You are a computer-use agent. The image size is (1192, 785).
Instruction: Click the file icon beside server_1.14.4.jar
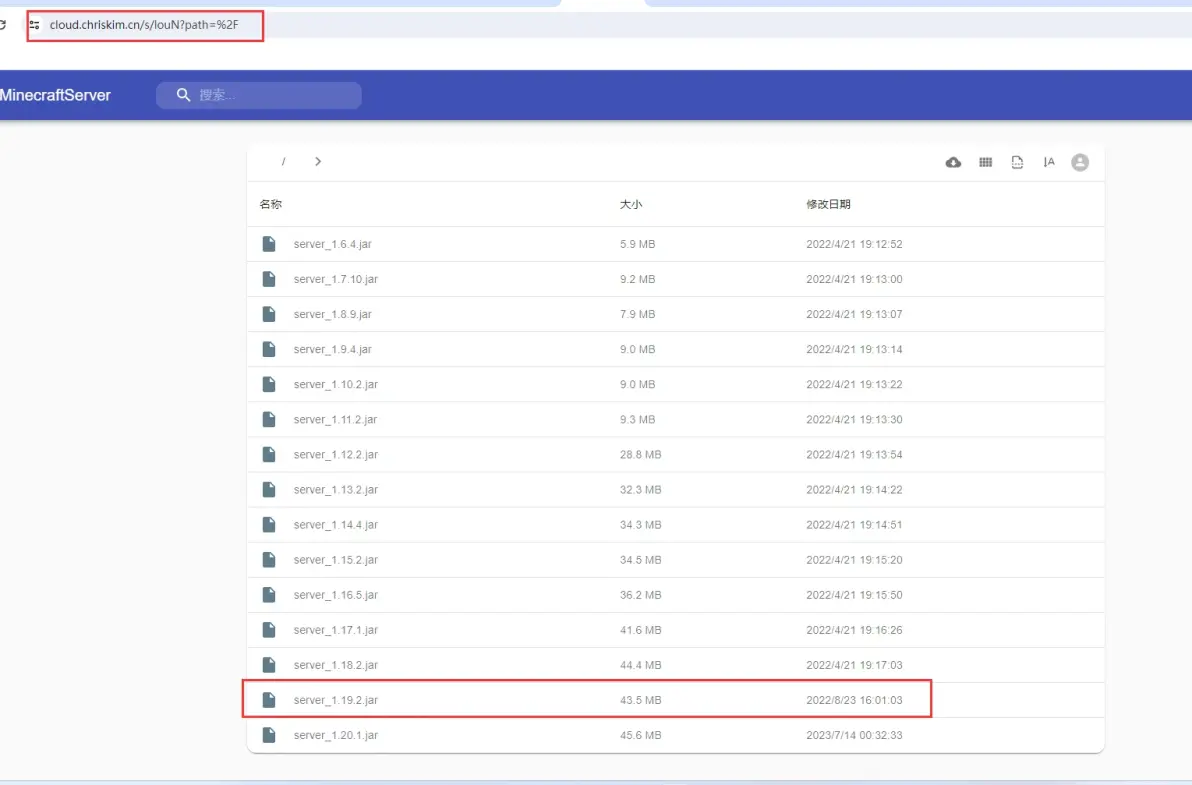point(269,524)
